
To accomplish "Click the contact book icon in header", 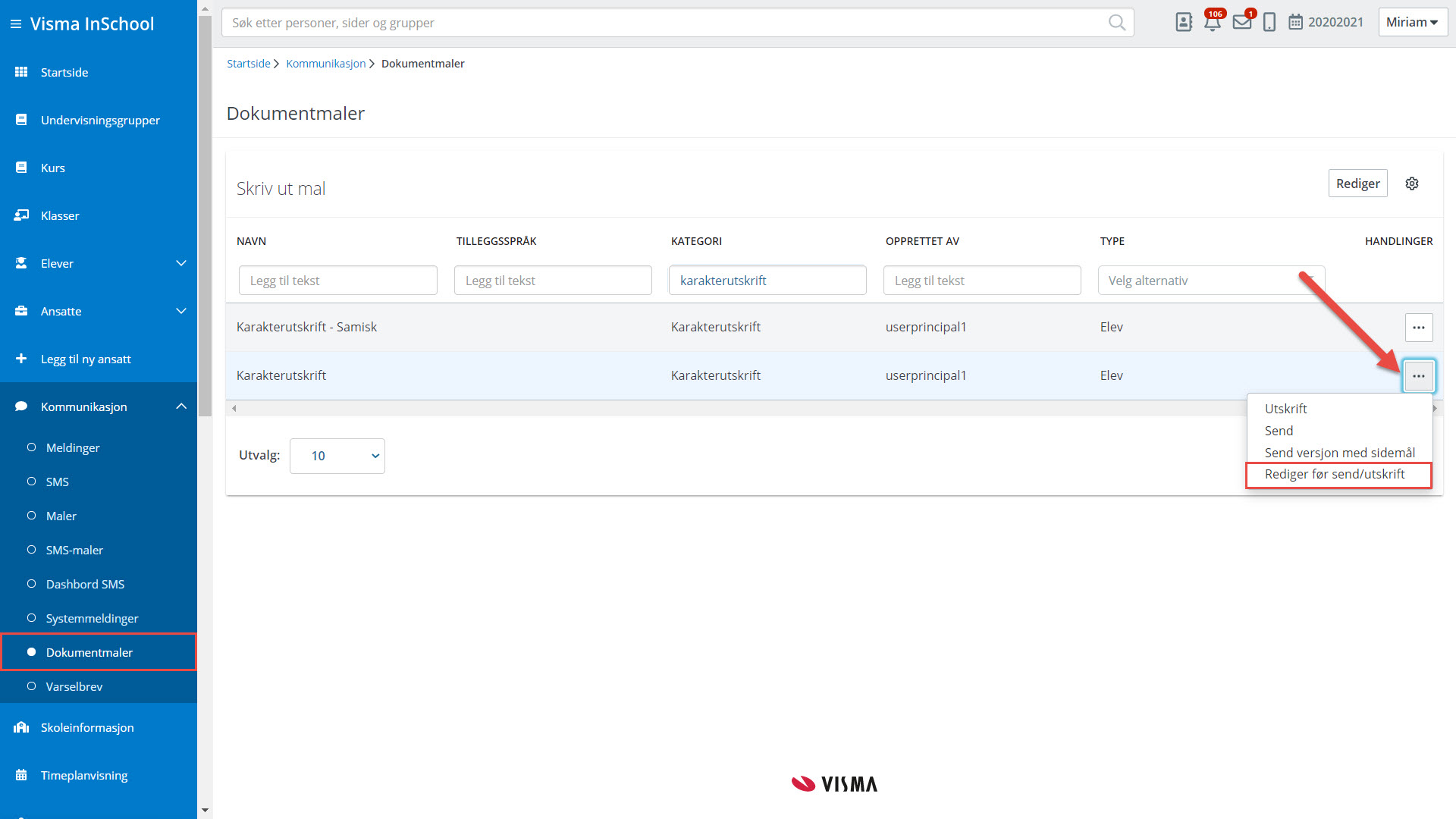I will click(x=1183, y=23).
